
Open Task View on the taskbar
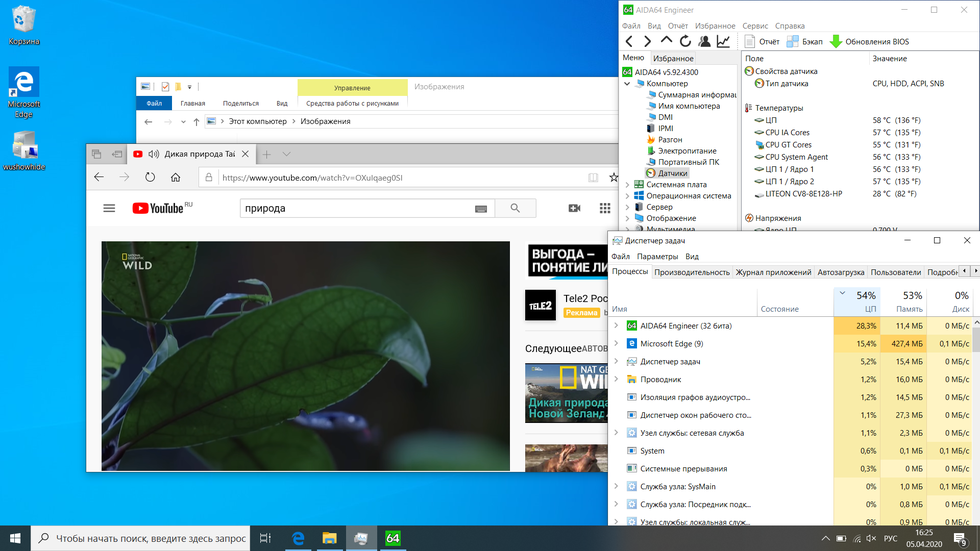266,539
